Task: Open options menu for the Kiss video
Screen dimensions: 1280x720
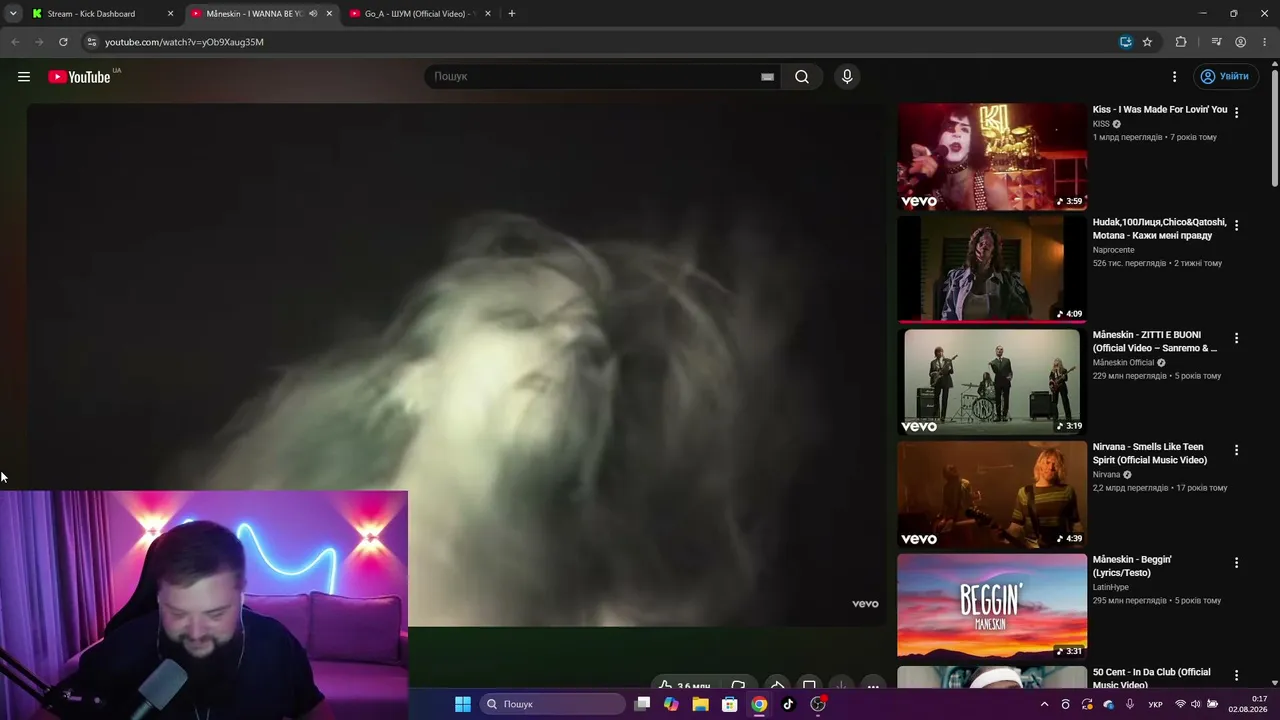Action: pyautogui.click(x=1236, y=113)
